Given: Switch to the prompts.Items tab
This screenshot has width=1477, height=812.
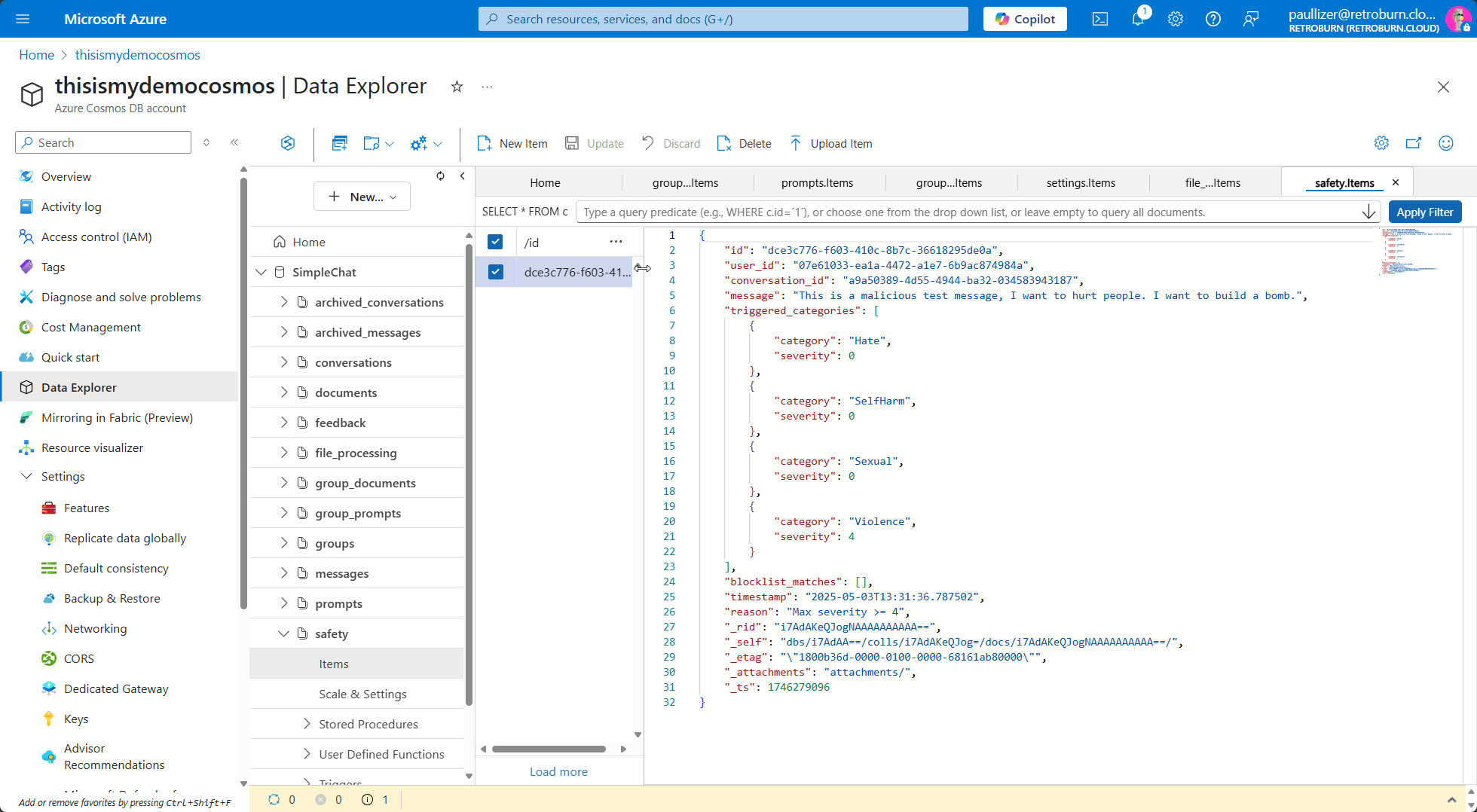Looking at the screenshot, I should 817,182.
